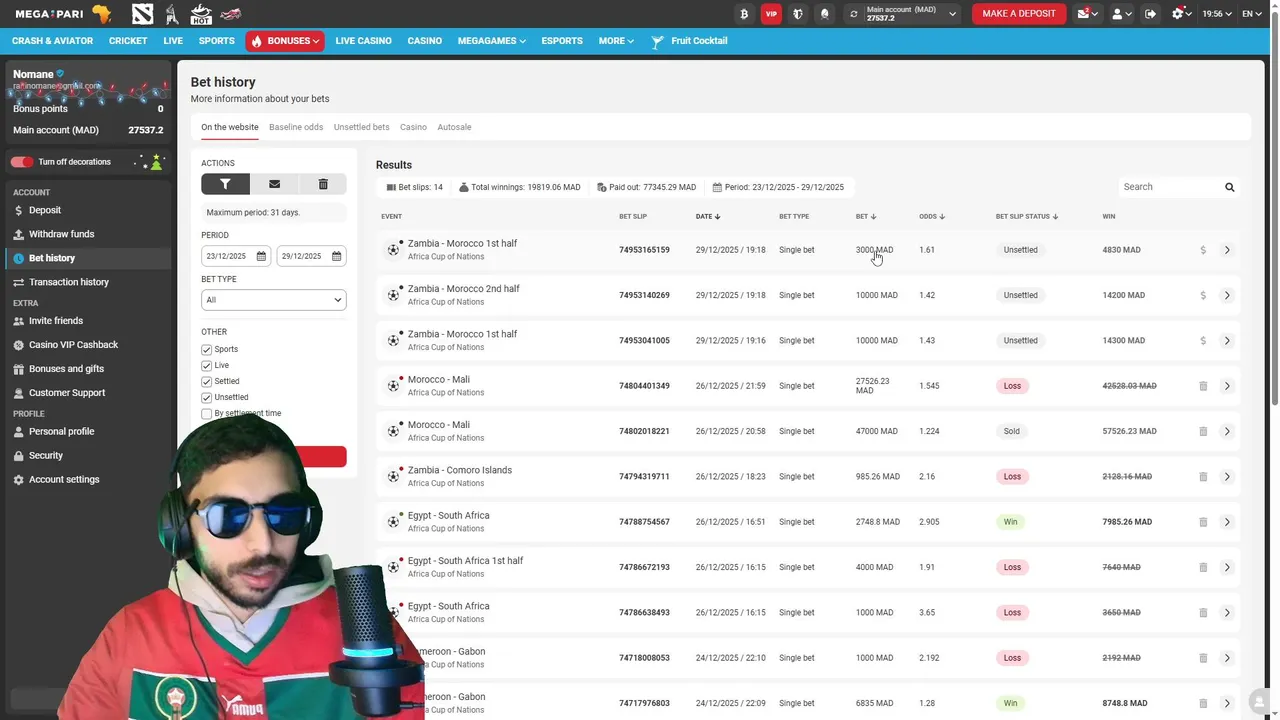The image size is (1280, 720).
Task: Click trash icon for slip 74788754567
Action: click(x=1203, y=522)
